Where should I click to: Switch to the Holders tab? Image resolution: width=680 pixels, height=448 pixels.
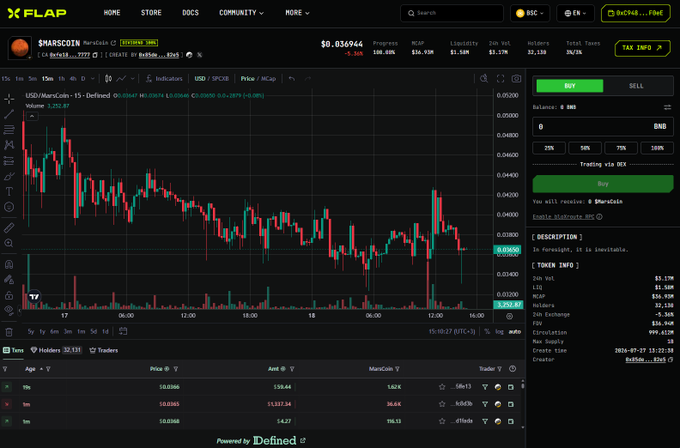tap(56, 350)
